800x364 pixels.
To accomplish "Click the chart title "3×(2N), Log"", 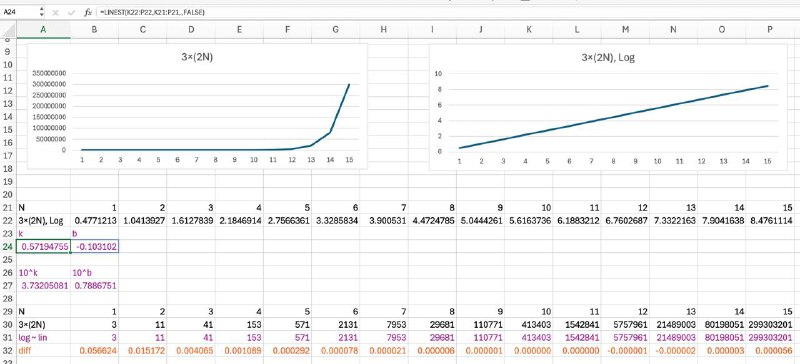I will click(608, 58).
